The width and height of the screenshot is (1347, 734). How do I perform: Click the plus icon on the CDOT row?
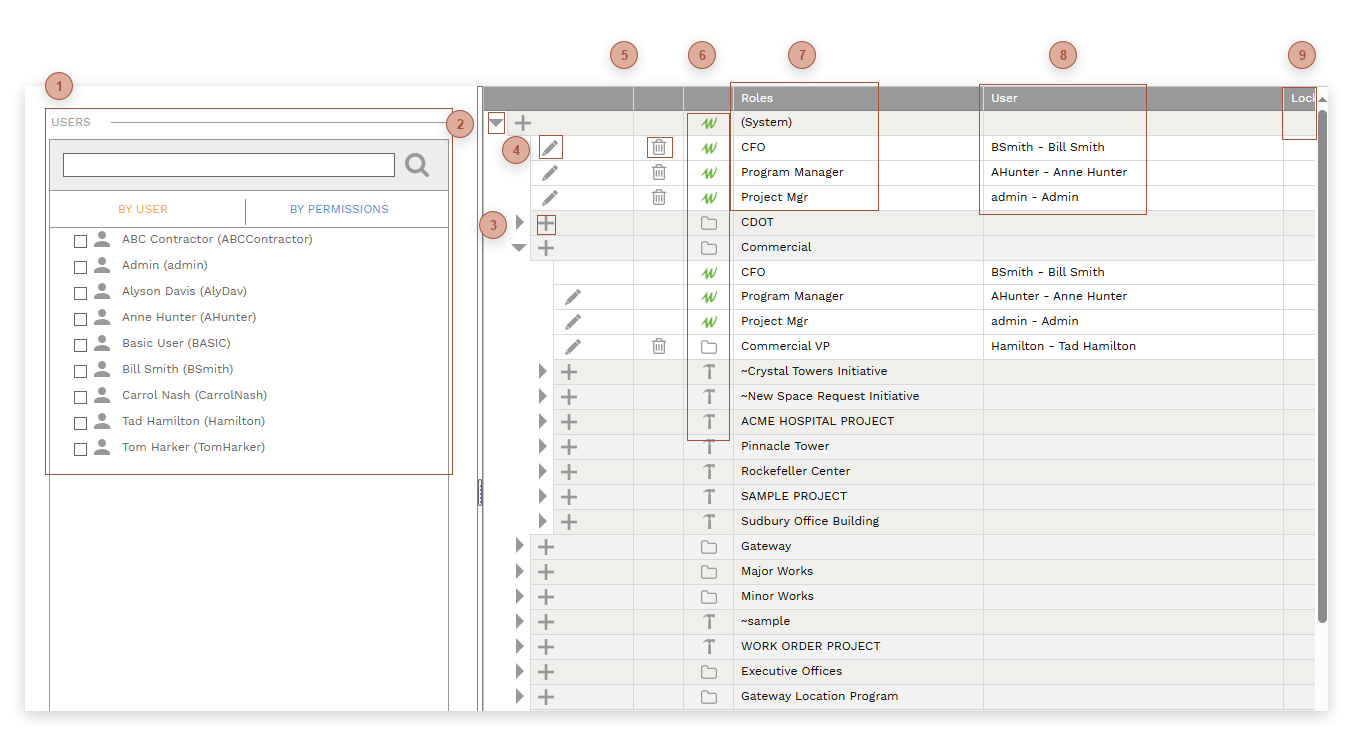tap(546, 223)
